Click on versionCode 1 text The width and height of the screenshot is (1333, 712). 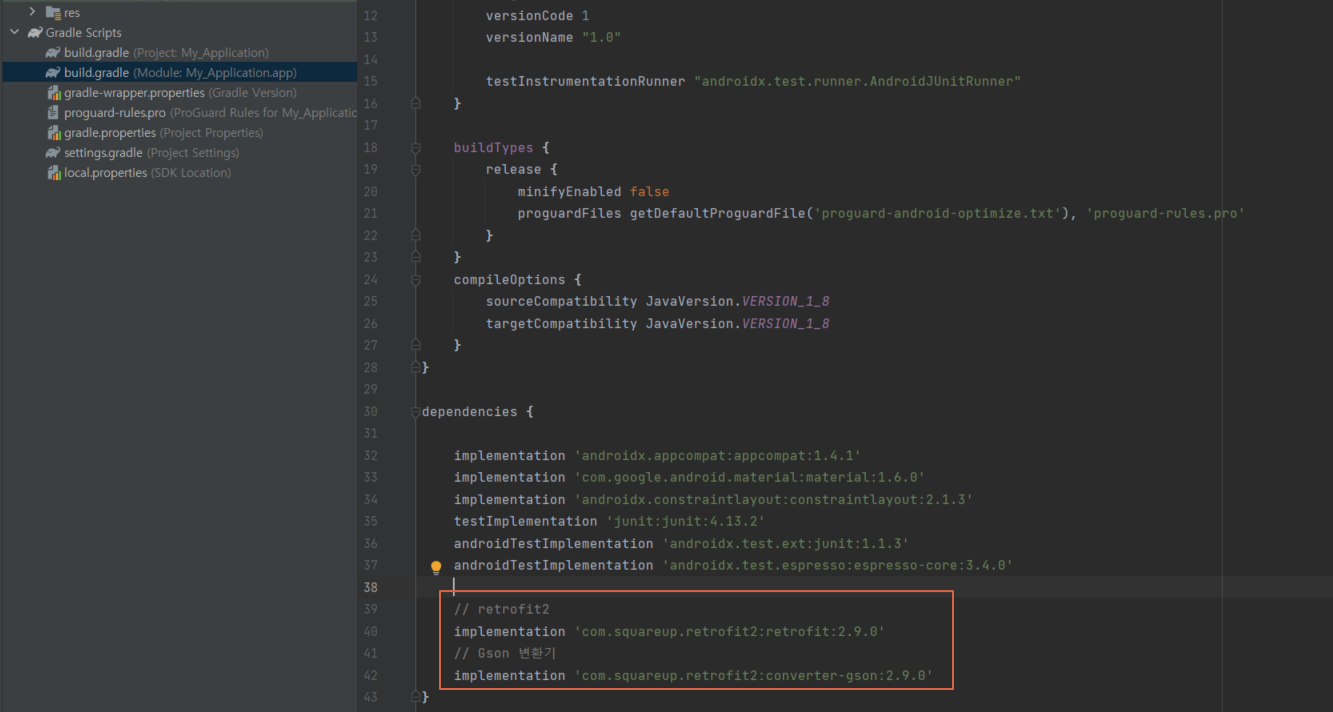pos(537,16)
